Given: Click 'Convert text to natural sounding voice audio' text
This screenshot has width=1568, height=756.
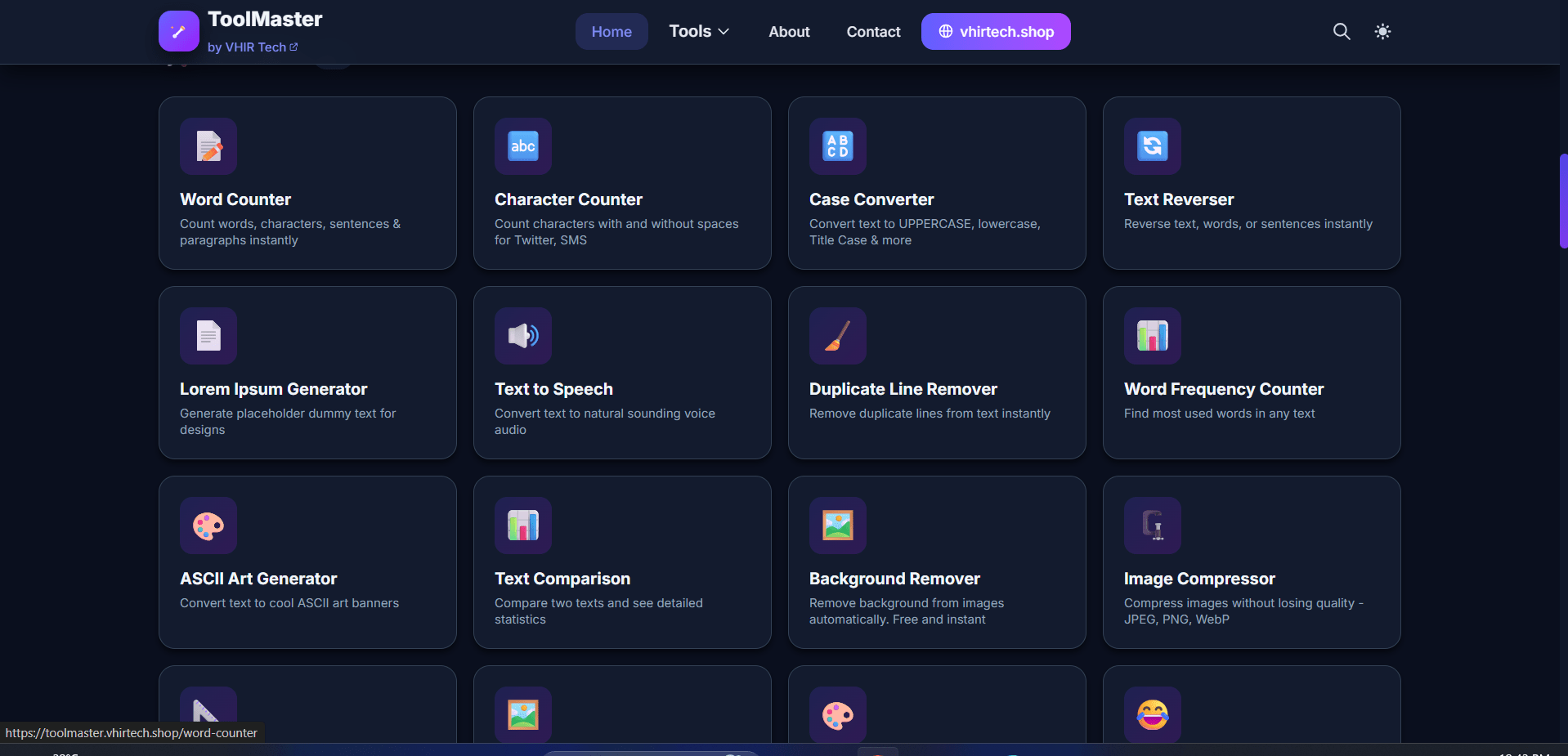Looking at the screenshot, I should (605, 422).
